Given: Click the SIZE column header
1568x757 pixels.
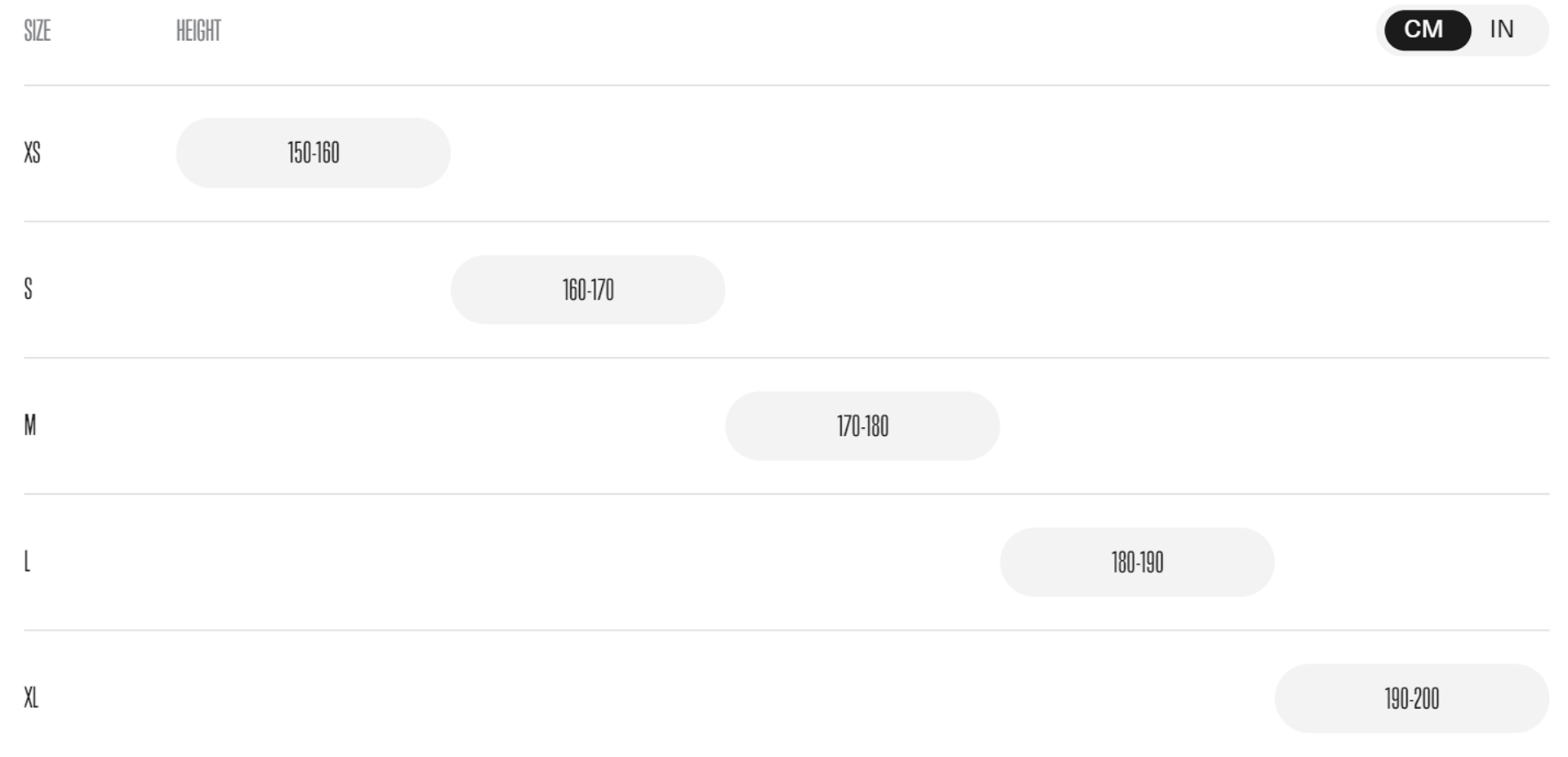Looking at the screenshot, I should click(x=38, y=31).
